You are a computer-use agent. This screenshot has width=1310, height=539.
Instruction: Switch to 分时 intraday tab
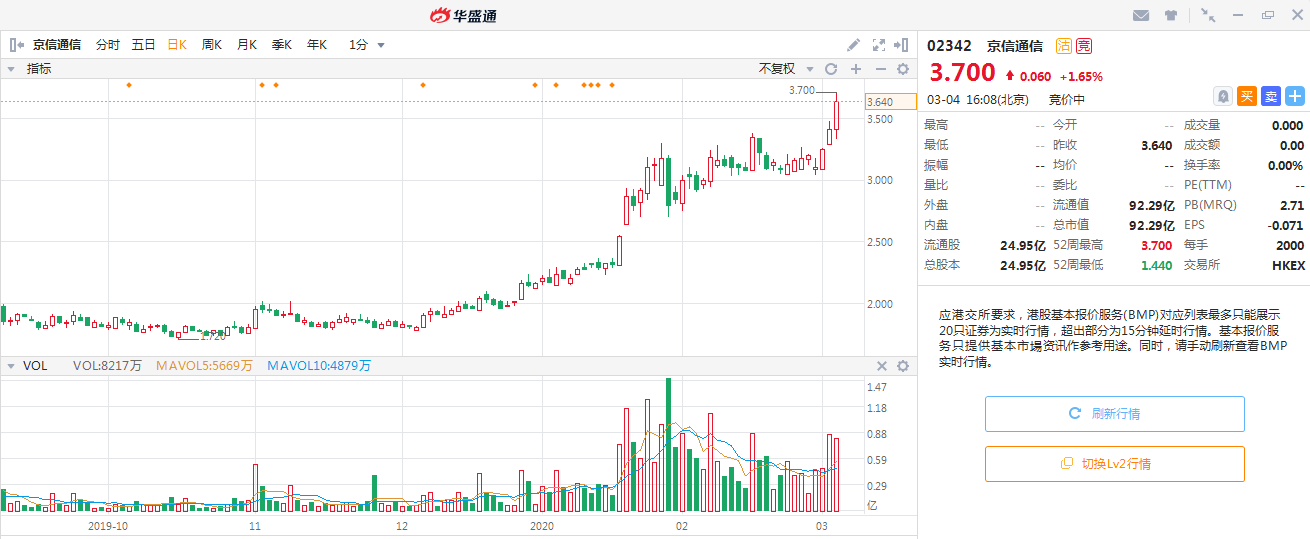pyautogui.click(x=107, y=45)
